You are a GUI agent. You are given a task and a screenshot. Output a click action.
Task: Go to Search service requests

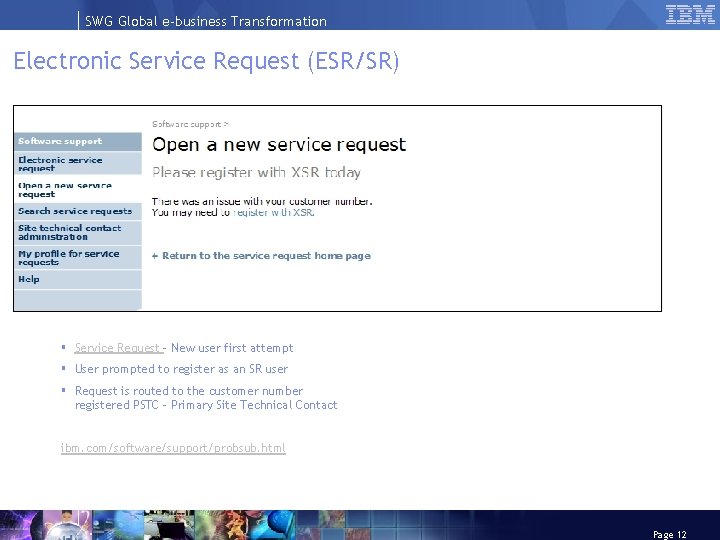[78, 211]
